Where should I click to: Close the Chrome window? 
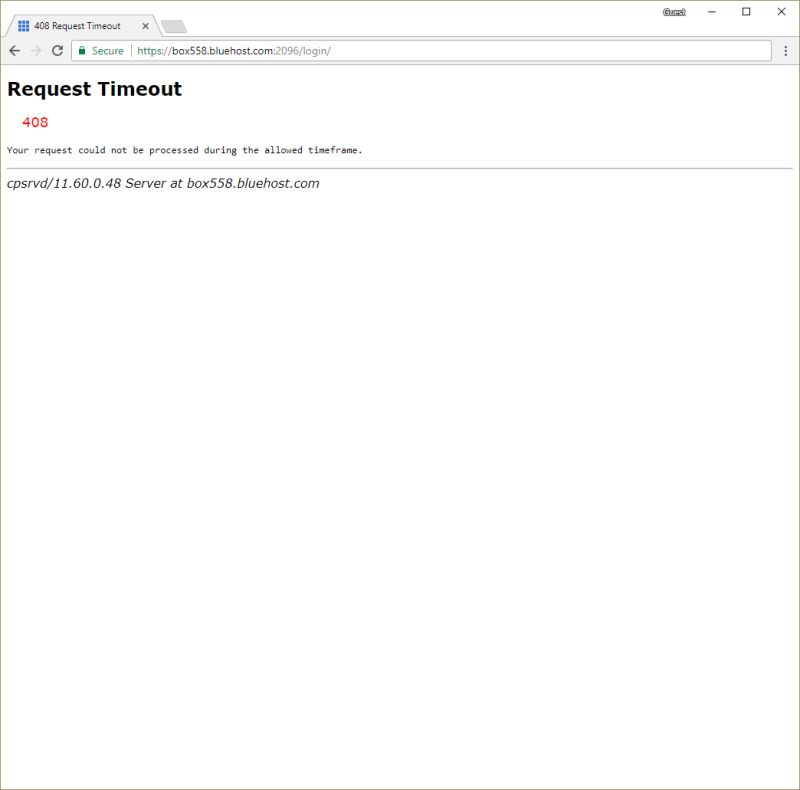click(x=781, y=12)
